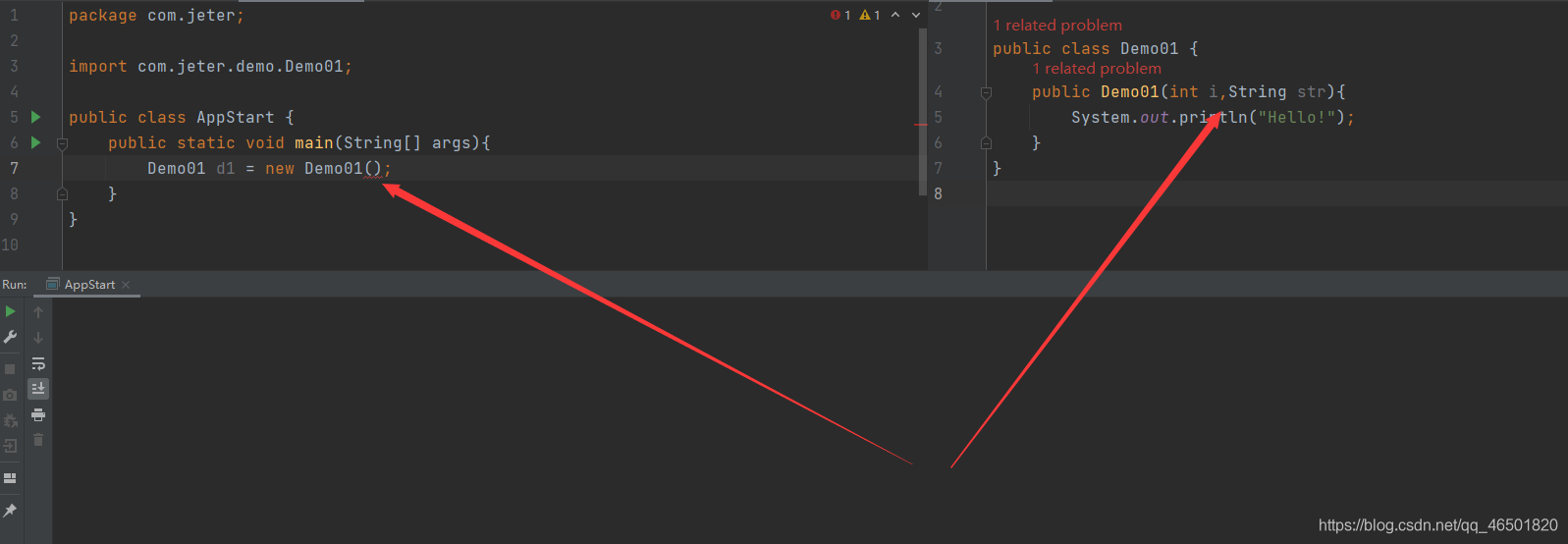The height and width of the screenshot is (544, 1568).
Task: Click the vertical scrollbar of the AppStart editor
Action: pyautogui.click(x=923, y=110)
